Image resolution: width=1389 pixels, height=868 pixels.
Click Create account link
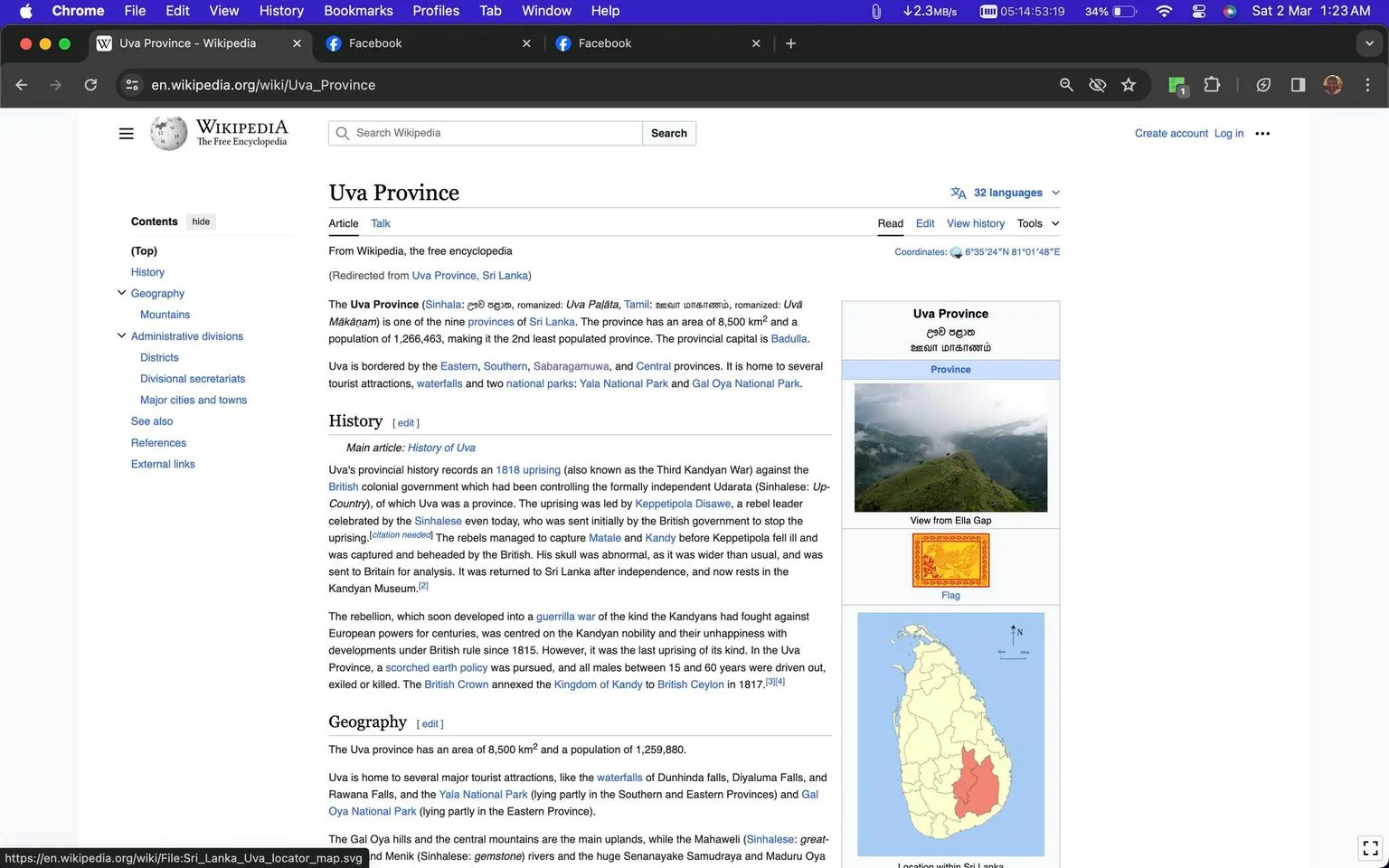(1171, 134)
